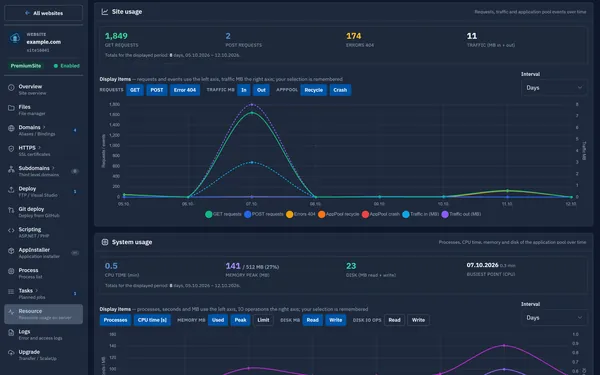Click the Traffic out purple legend swatch
Image resolution: width=600 pixels, height=375 pixels.
click(x=445, y=214)
